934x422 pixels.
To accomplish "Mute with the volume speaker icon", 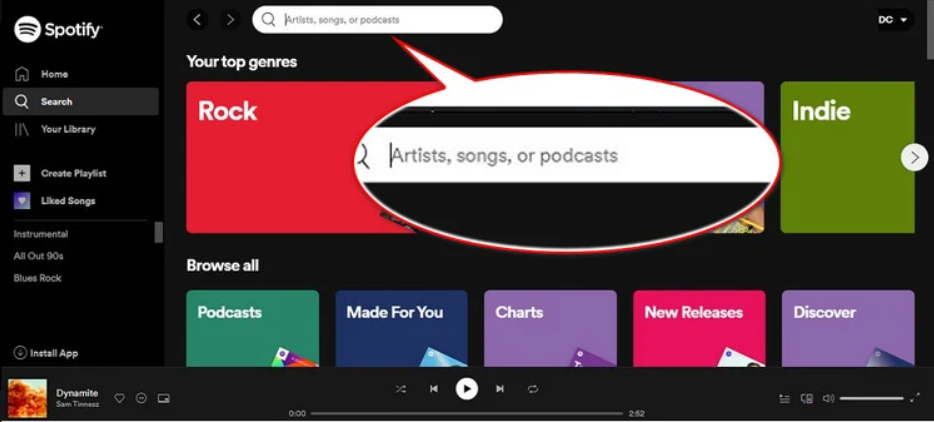I will [x=828, y=399].
